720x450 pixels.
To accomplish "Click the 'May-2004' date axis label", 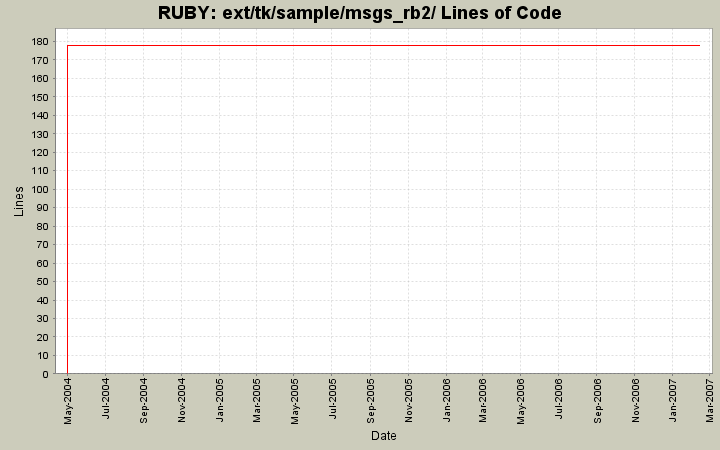I will pos(68,401).
